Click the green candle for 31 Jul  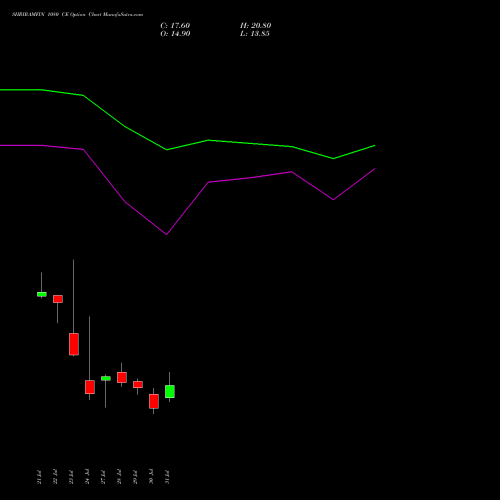click(x=170, y=391)
